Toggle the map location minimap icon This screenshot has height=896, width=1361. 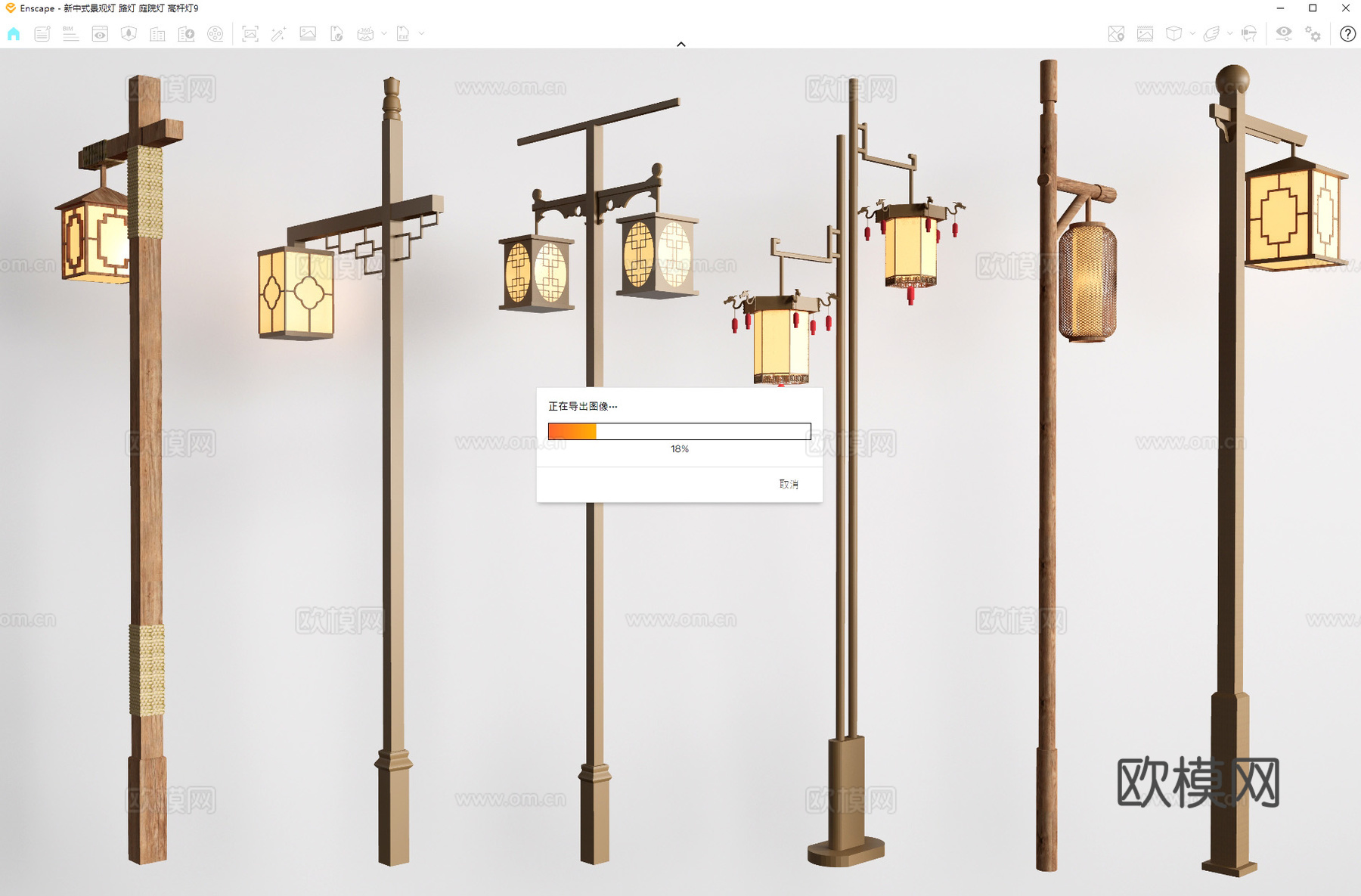click(x=1116, y=34)
